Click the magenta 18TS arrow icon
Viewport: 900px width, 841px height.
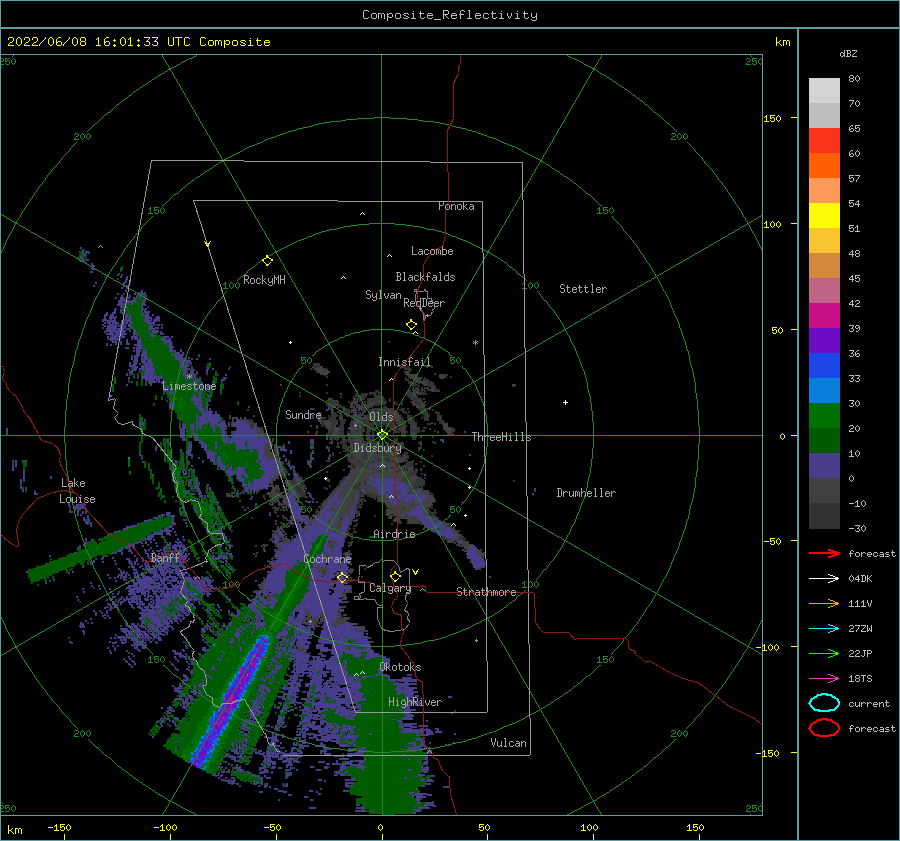(x=824, y=679)
